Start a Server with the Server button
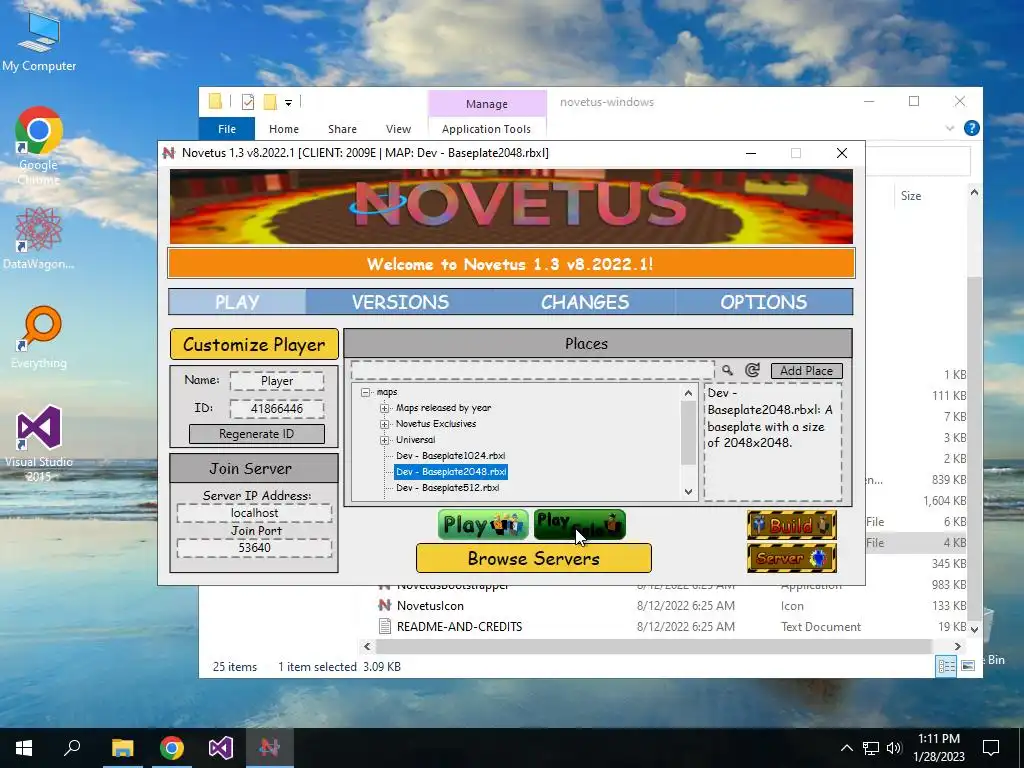 click(x=792, y=558)
